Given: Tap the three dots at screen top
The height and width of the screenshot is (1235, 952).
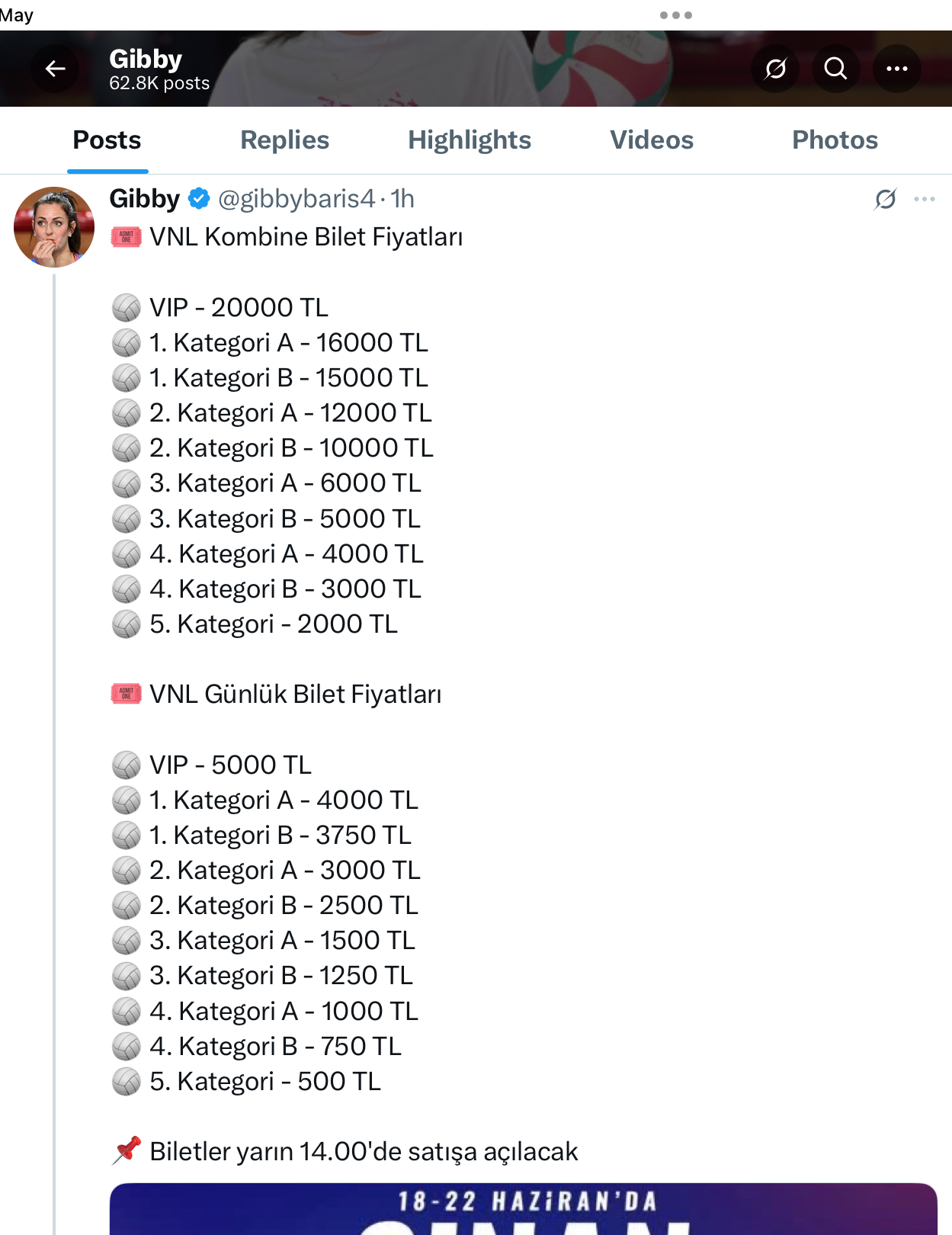Looking at the screenshot, I should [676, 14].
